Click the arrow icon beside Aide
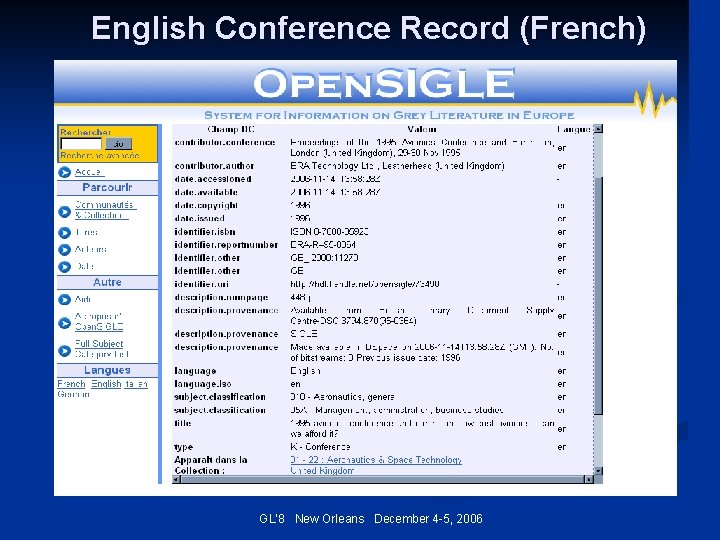 (65, 300)
